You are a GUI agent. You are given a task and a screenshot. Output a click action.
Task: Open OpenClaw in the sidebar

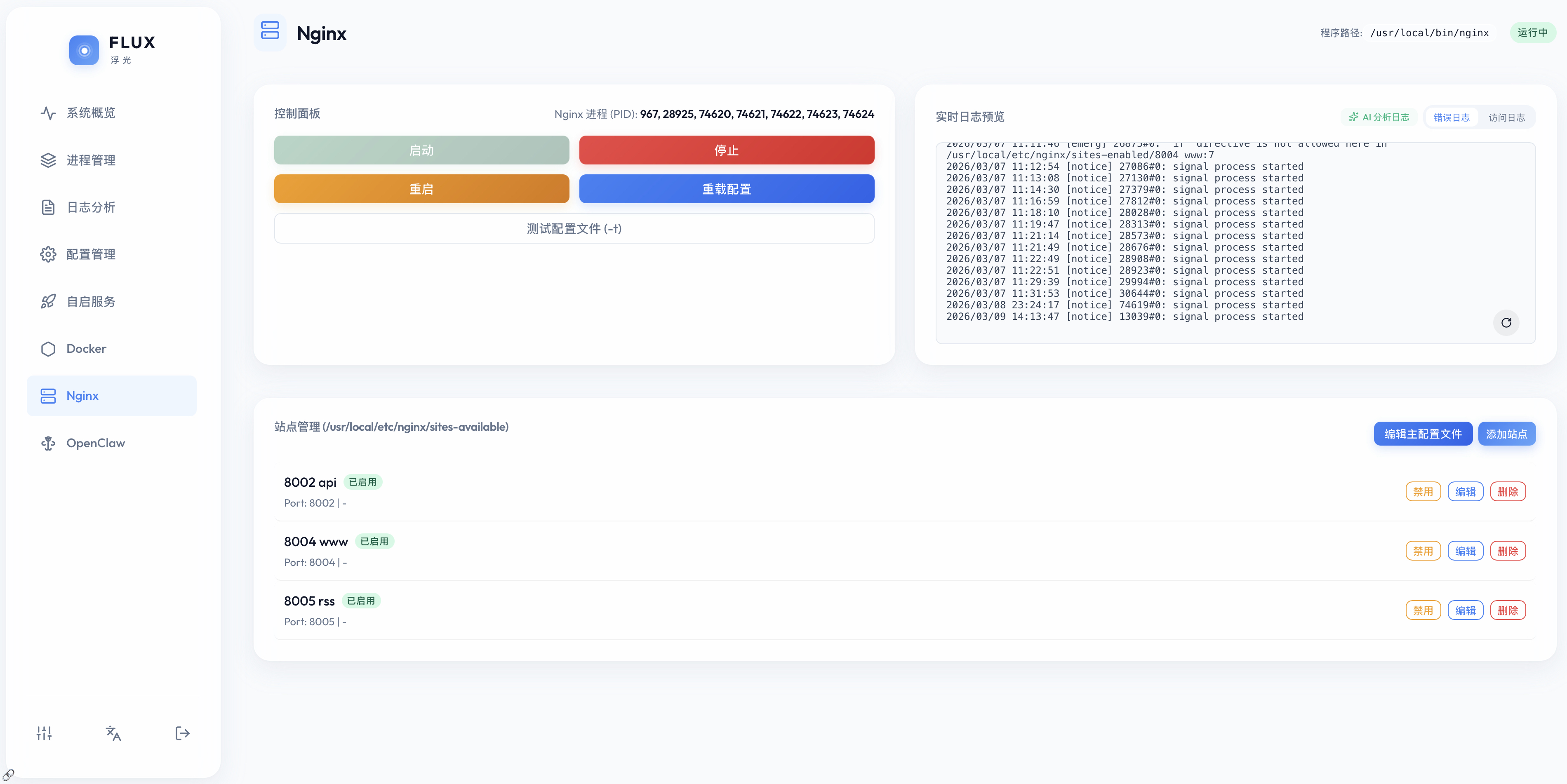(95, 443)
